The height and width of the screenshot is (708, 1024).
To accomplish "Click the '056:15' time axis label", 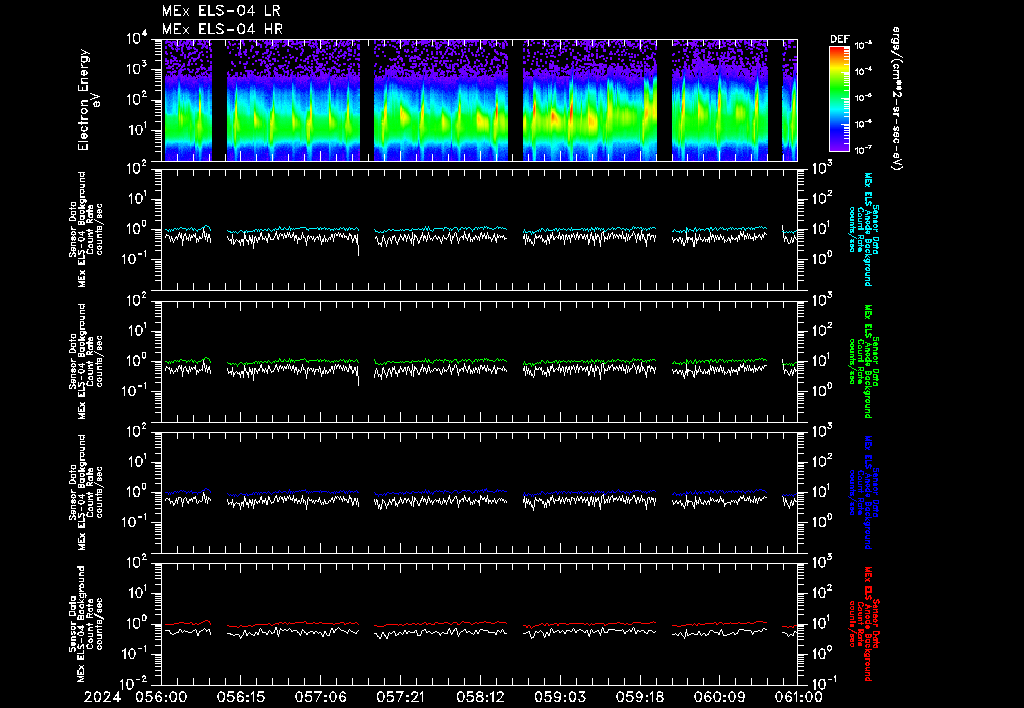I will [x=241, y=698].
